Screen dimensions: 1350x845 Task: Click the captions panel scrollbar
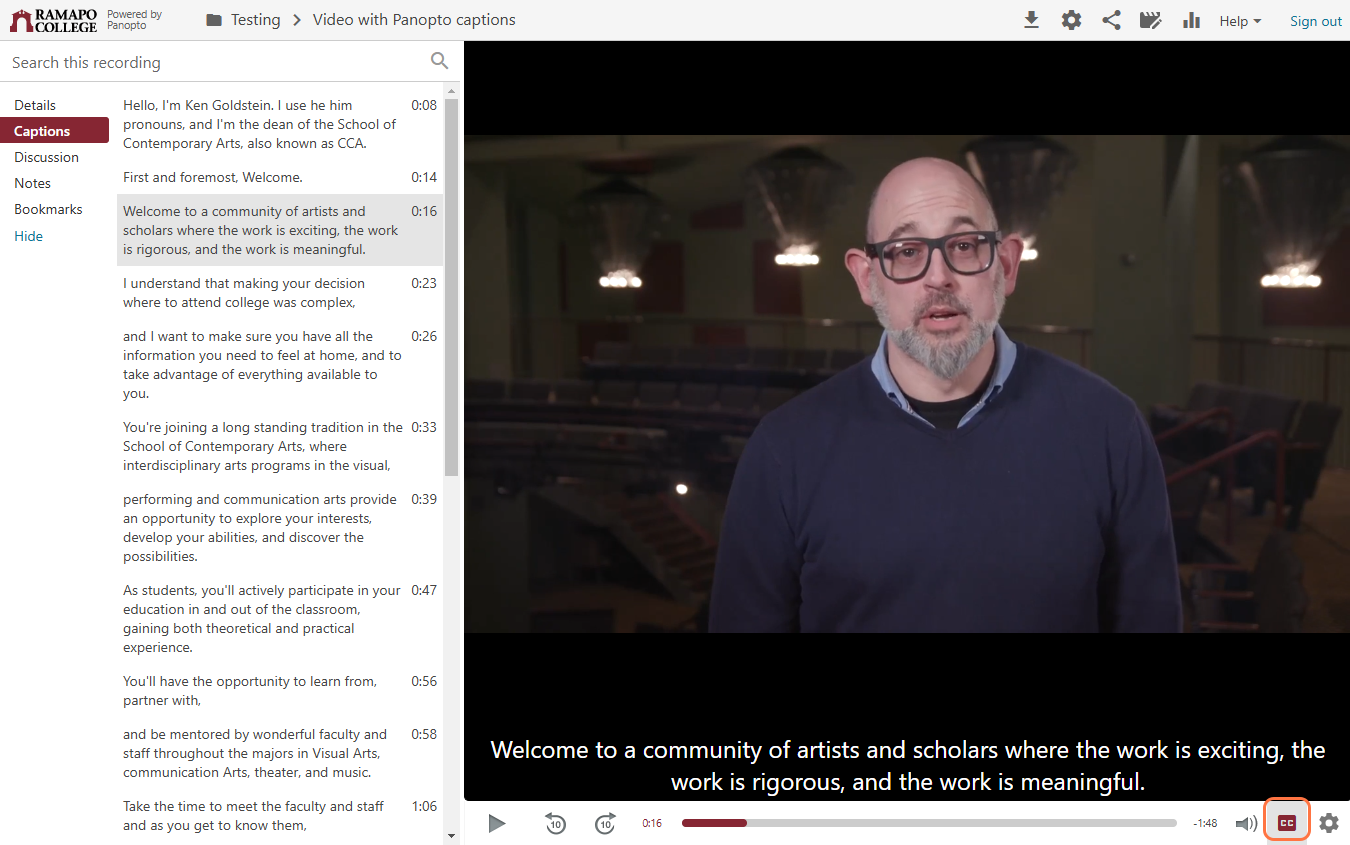451,287
